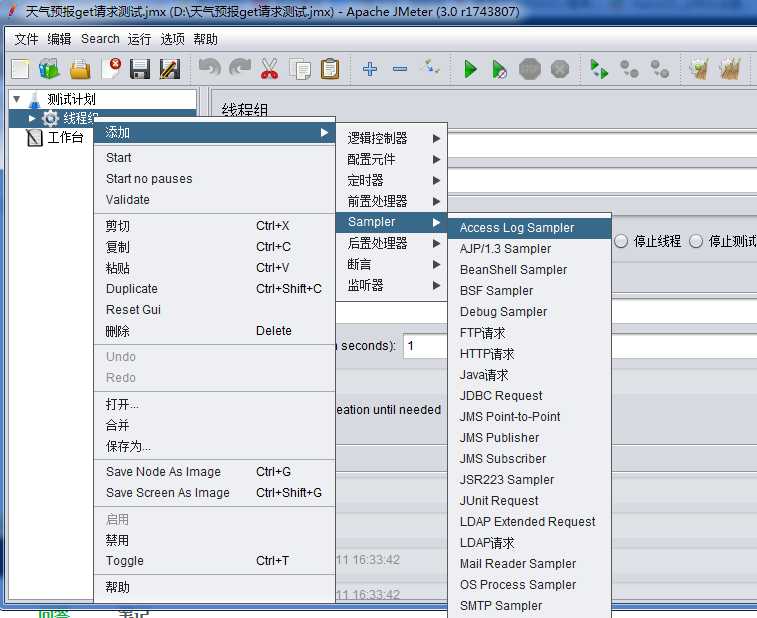Click the Open file folder icon
Viewport: 757px width, 618px height.
click(x=80, y=69)
